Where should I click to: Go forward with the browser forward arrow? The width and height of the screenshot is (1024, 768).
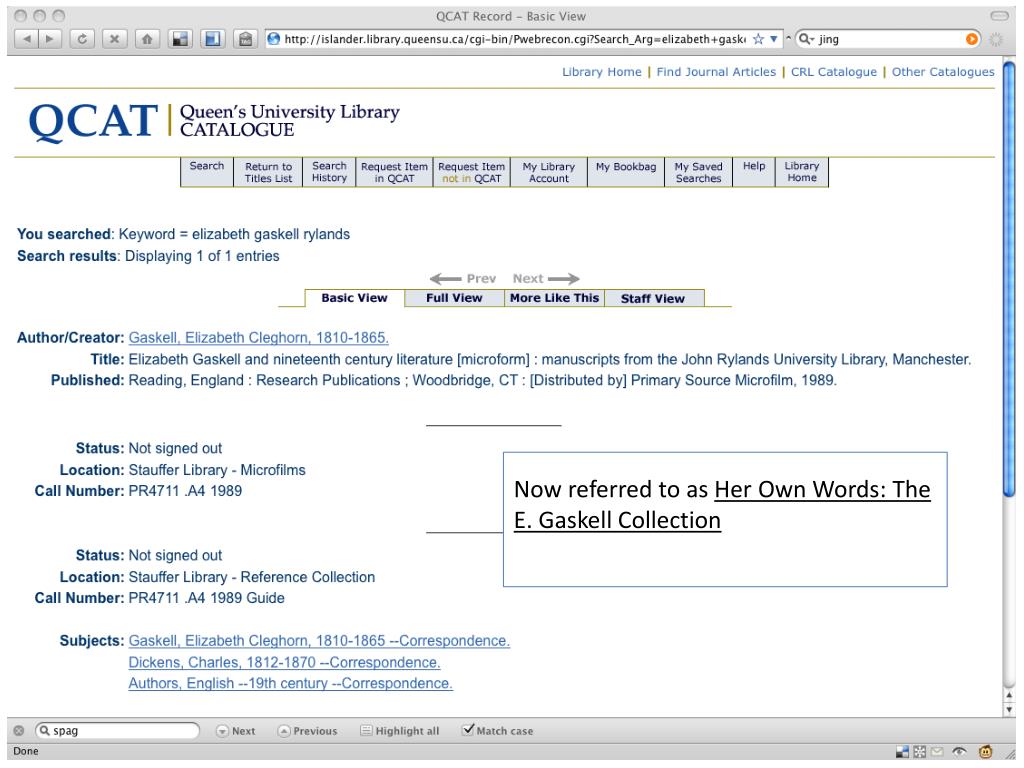pyautogui.click(x=50, y=39)
